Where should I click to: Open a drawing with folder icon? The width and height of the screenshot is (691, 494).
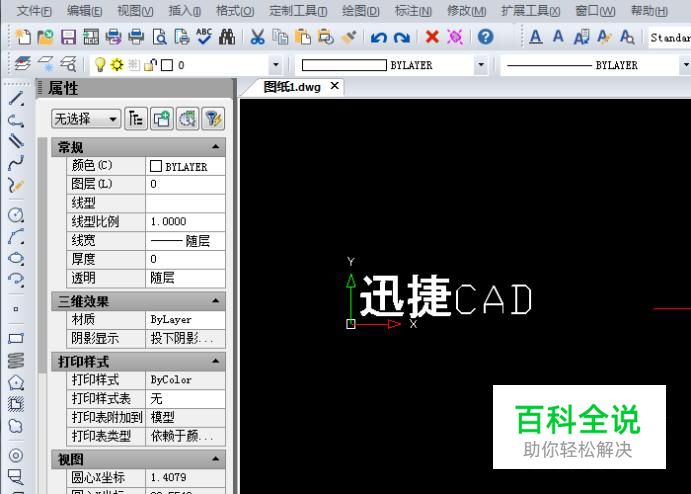[45, 37]
